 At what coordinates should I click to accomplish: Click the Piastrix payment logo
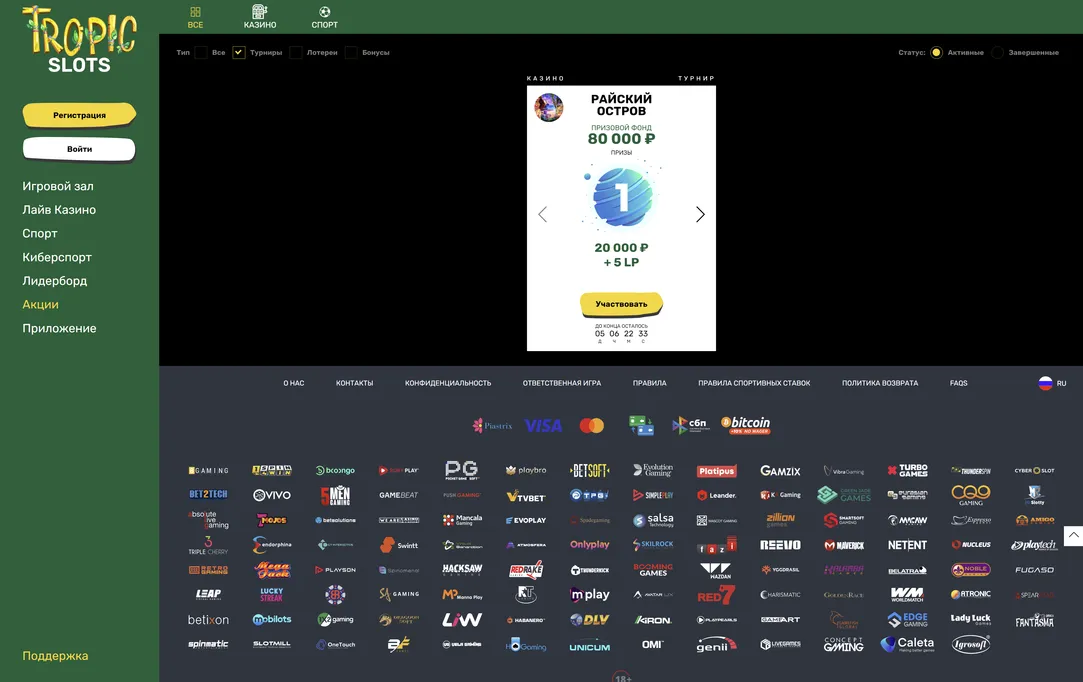pyautogui.click(x=492, y=426)
